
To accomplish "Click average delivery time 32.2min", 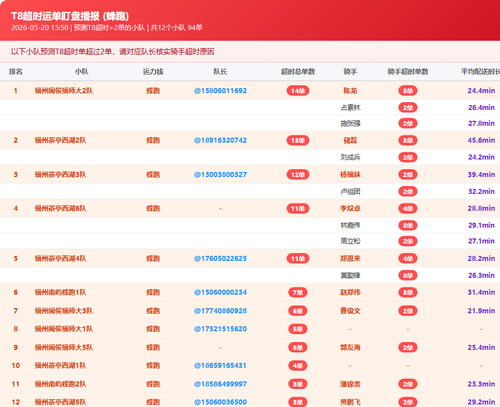I will [x=481, y=192].
